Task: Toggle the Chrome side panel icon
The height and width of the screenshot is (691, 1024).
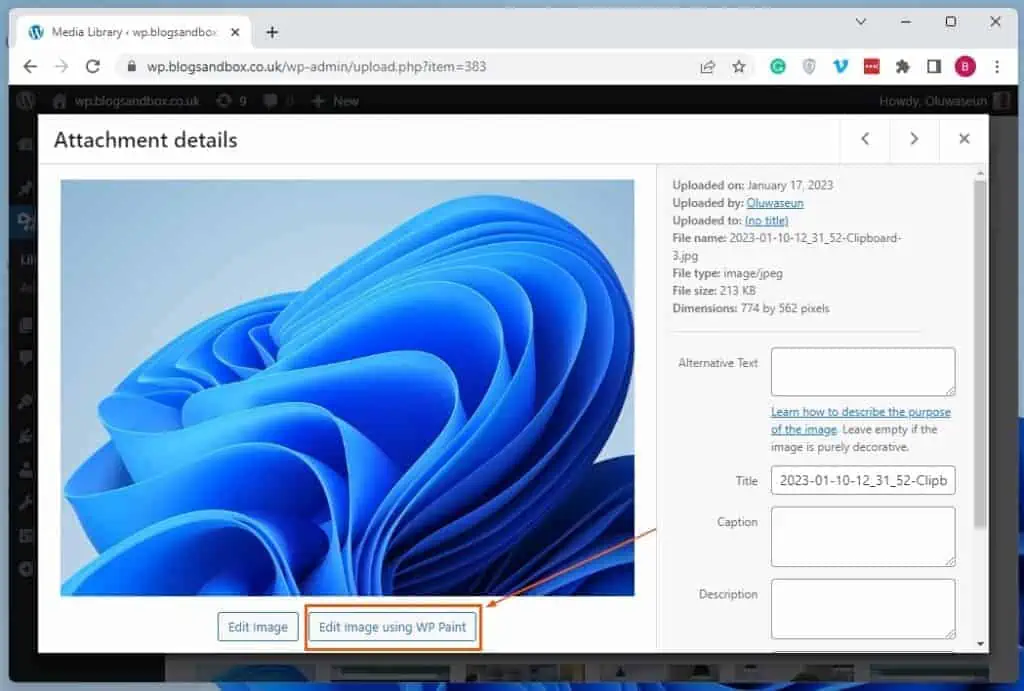Action: click(932, 66)
